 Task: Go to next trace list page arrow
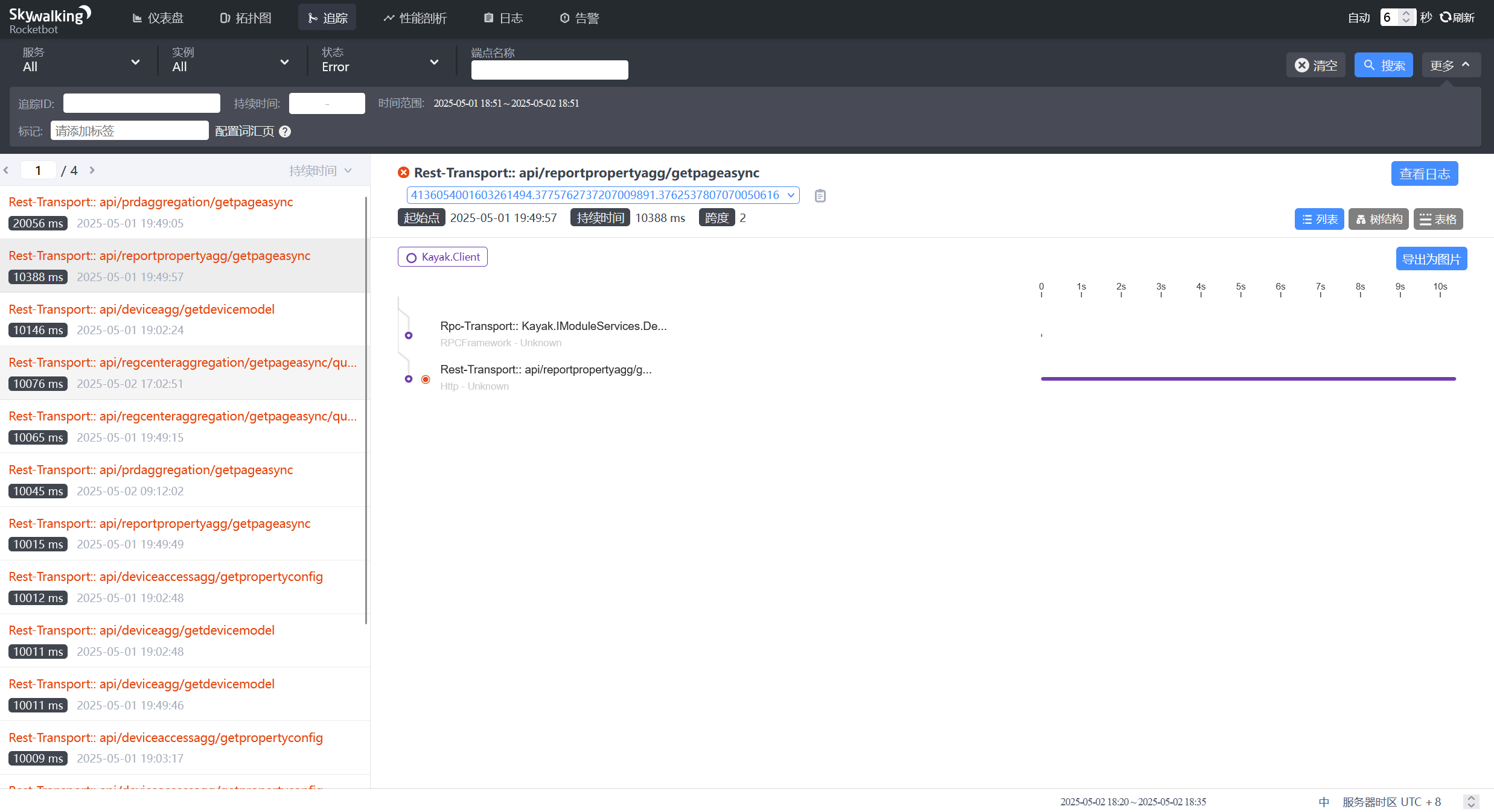point(92,170)
